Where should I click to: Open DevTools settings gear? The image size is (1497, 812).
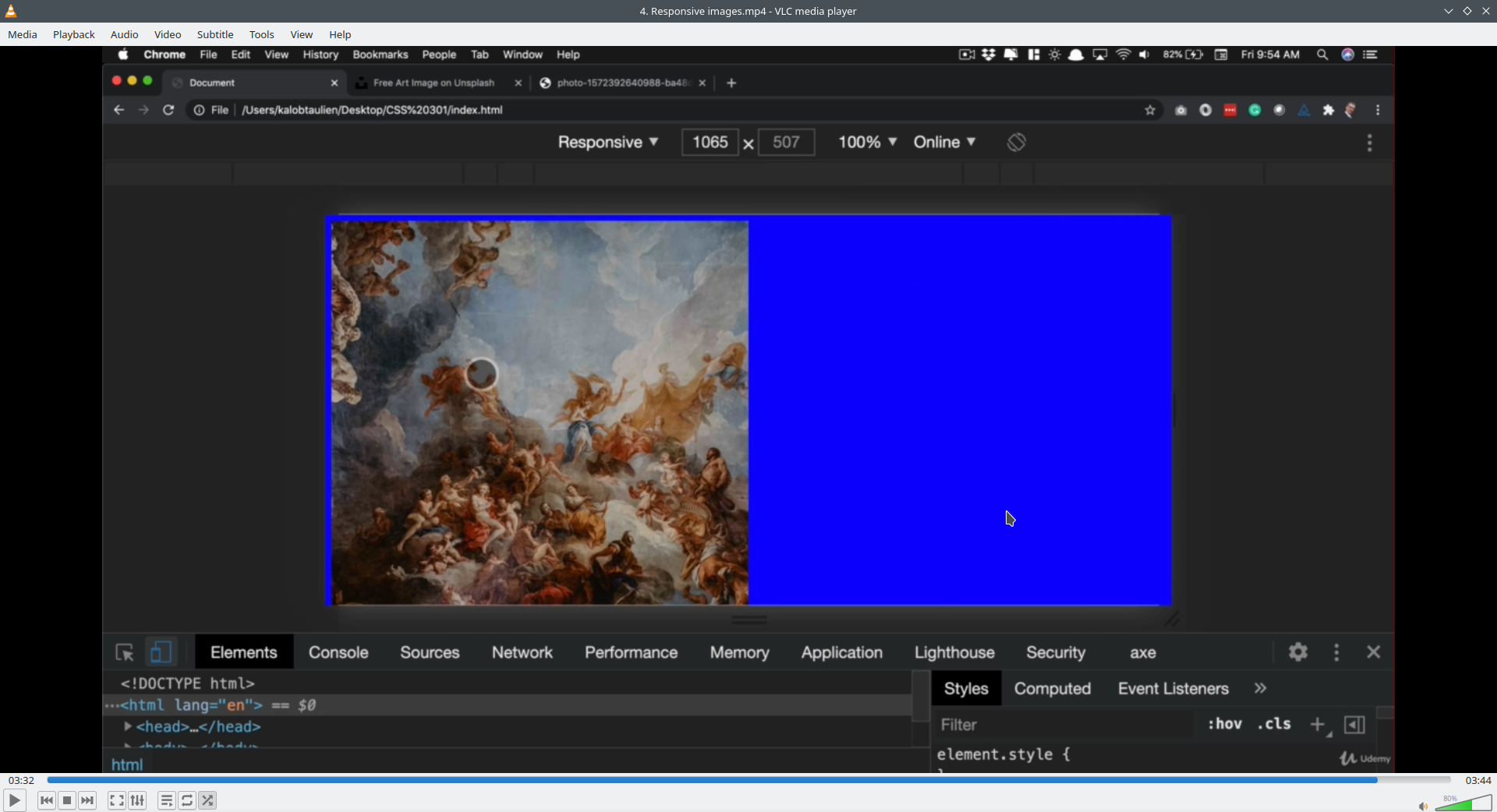click(x=1298, y=652)
